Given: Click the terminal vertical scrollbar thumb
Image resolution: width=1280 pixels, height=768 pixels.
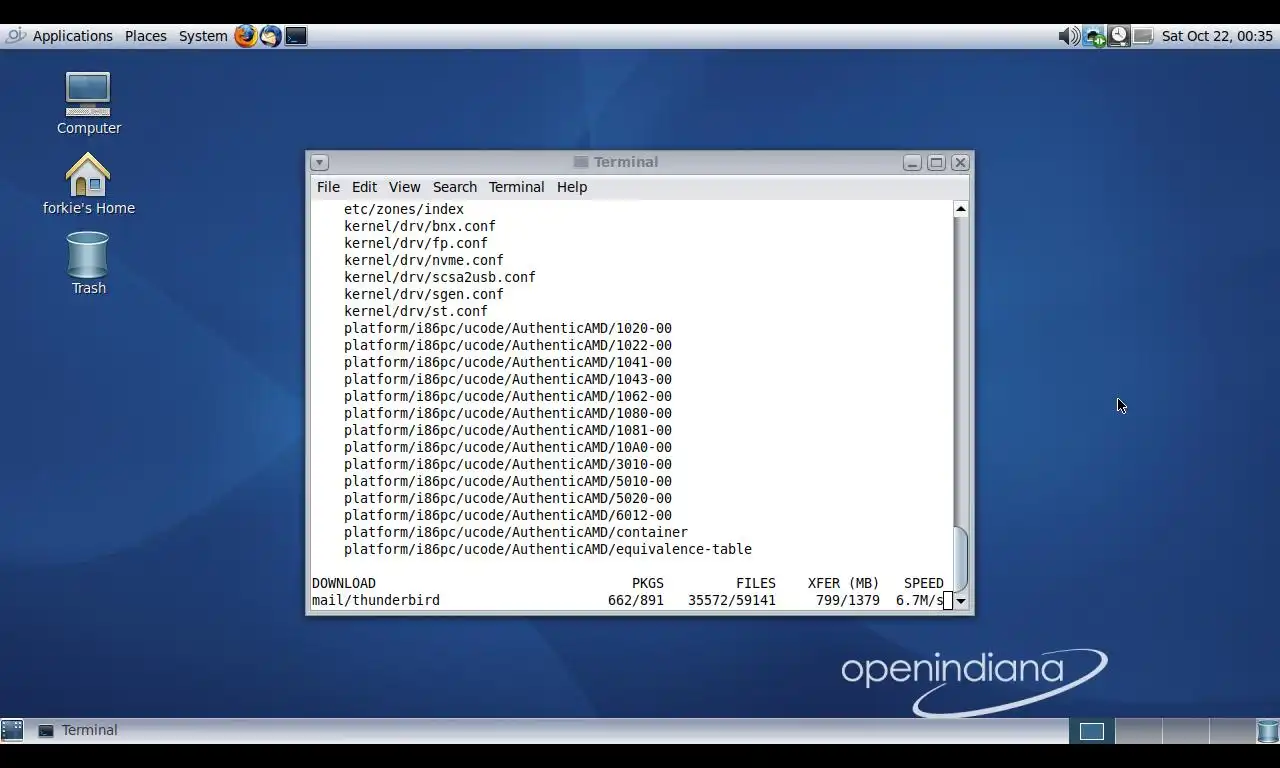Looking at the screenshot, I should pyautogui.click(x=960, y=559).
